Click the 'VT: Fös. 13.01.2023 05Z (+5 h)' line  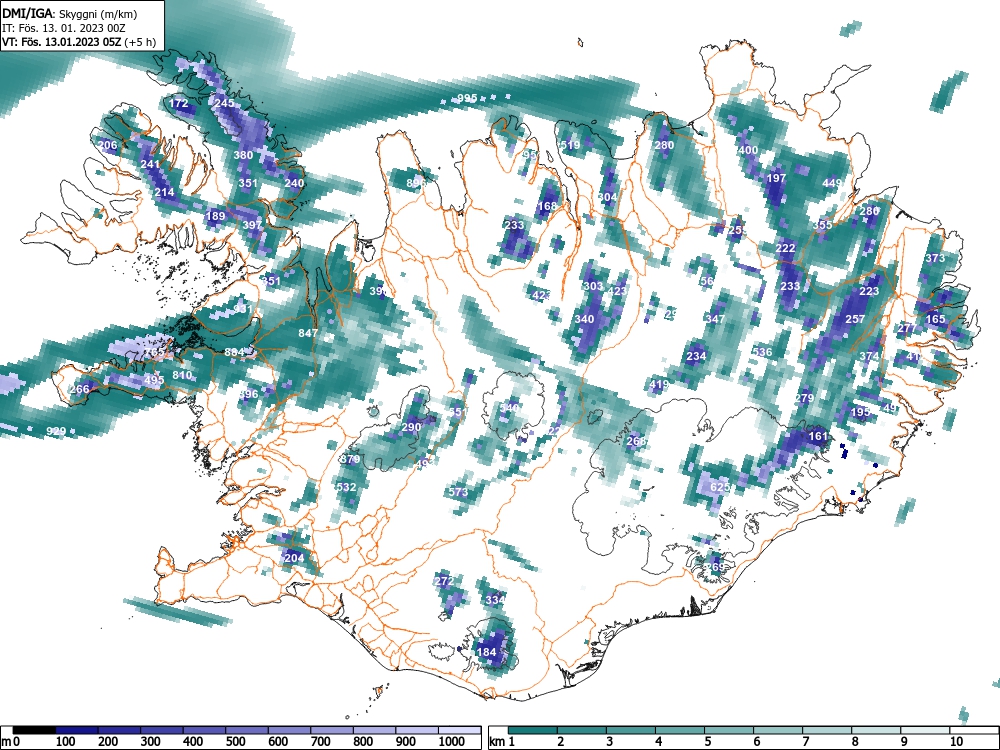point(78,42)
